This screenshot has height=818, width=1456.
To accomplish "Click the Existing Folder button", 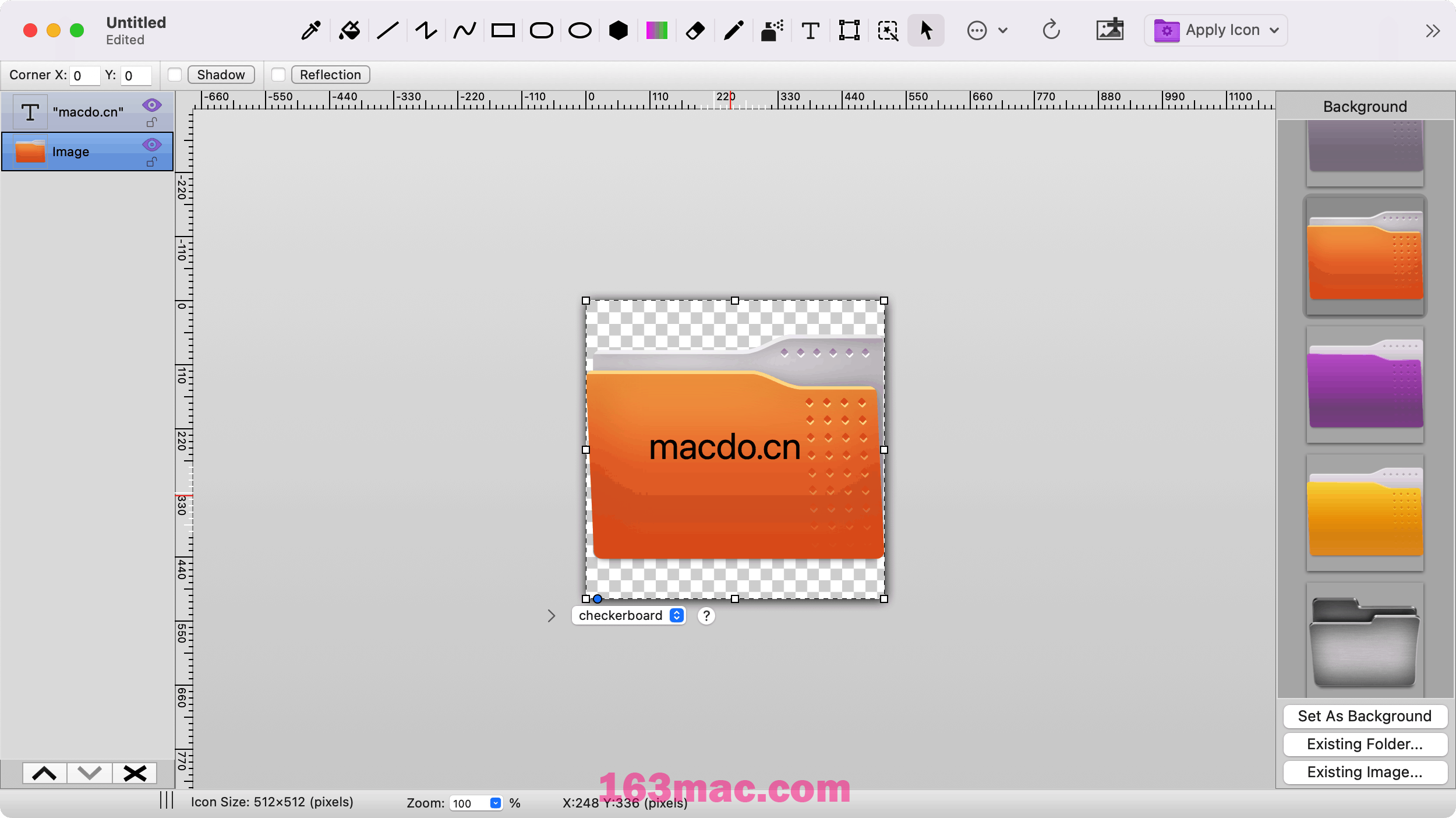I will 1364,744.
